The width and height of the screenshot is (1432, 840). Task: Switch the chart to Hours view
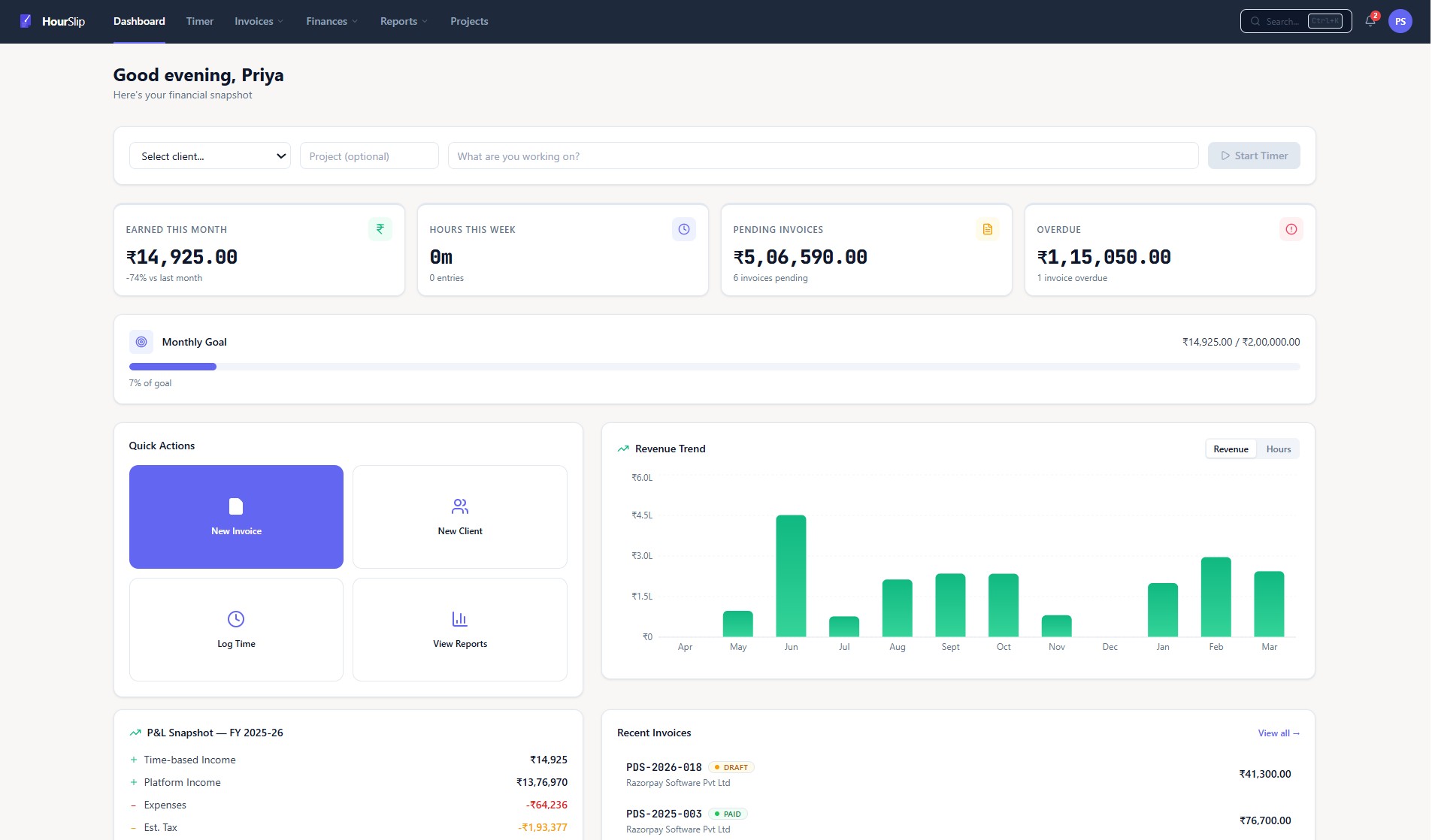pyautogui.click(x=1278, y=449)
